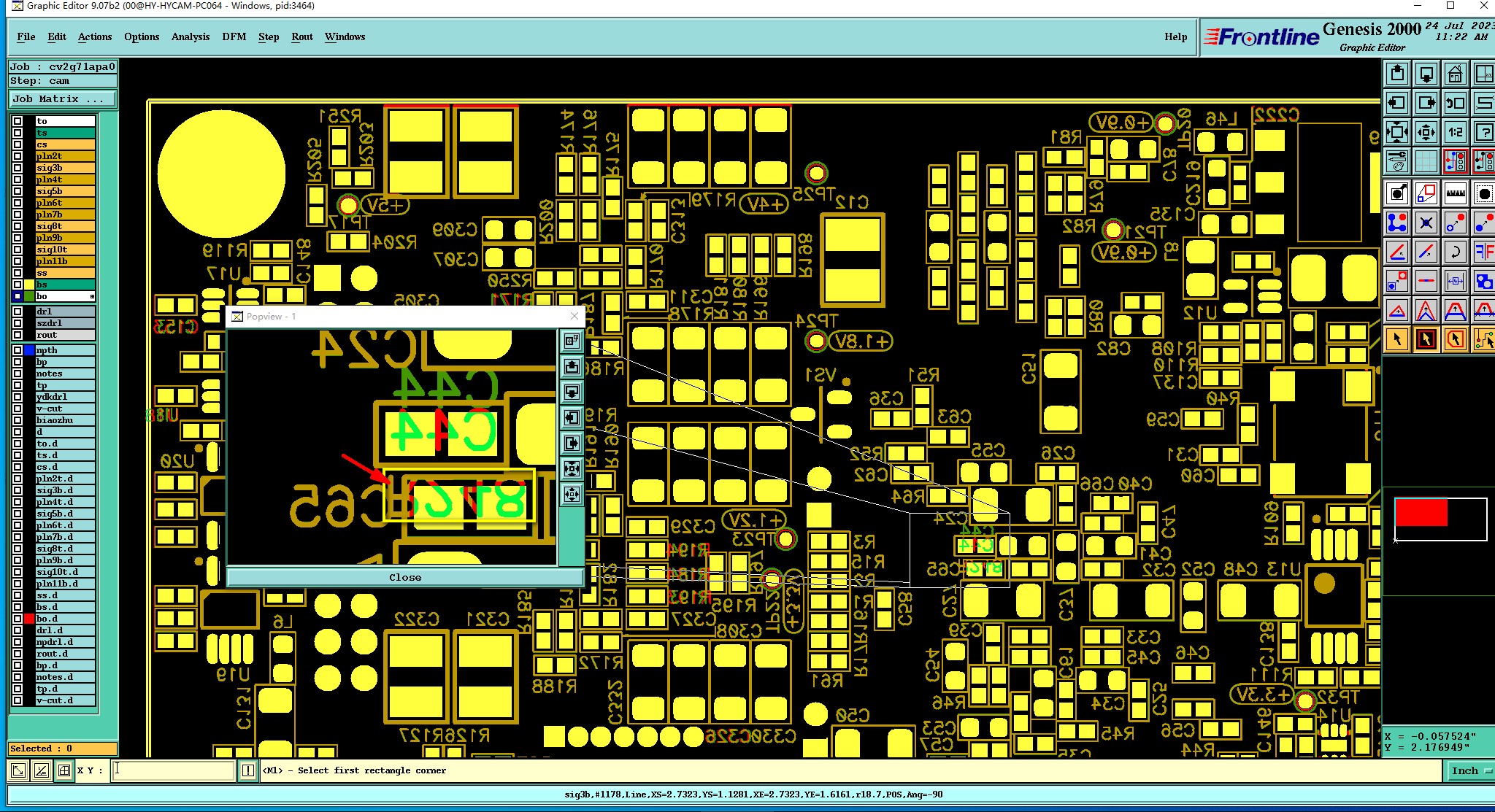Click the grid display icon
Screen dimensions: 1495x812
click(1426, 161)
